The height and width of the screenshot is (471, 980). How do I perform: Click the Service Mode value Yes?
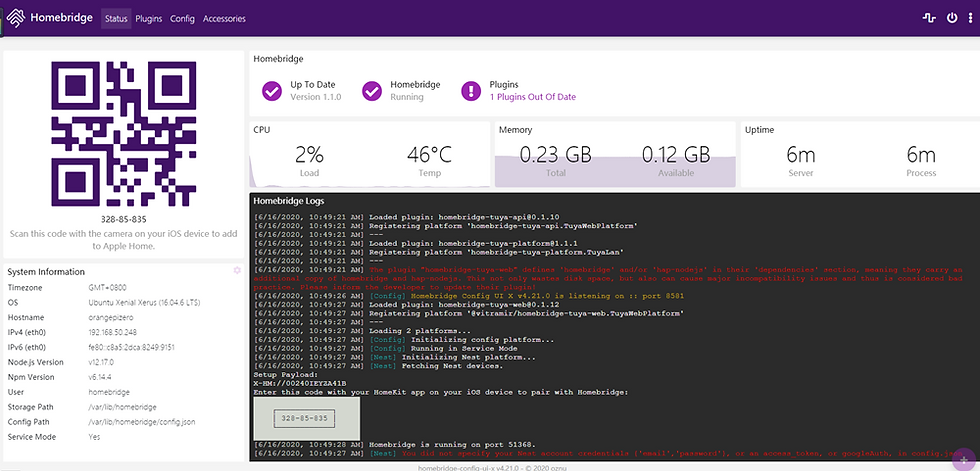94,437
